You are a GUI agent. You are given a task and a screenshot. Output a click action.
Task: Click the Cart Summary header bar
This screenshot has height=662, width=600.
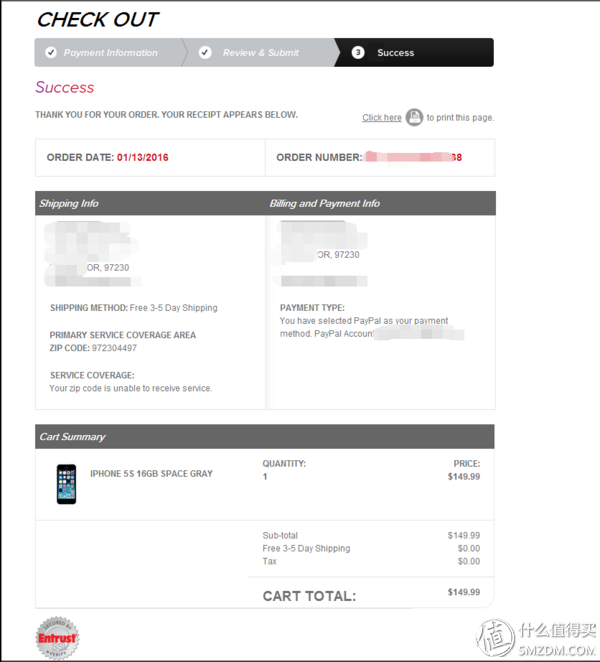[265, 437]
